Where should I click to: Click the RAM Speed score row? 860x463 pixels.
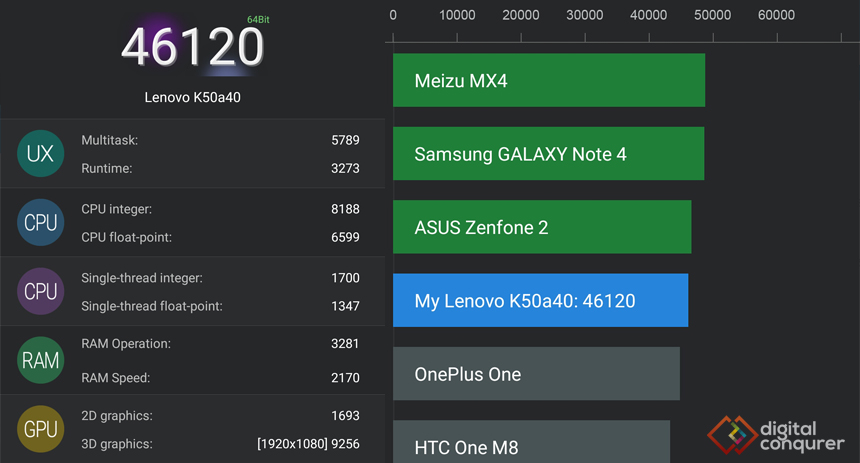220,377
